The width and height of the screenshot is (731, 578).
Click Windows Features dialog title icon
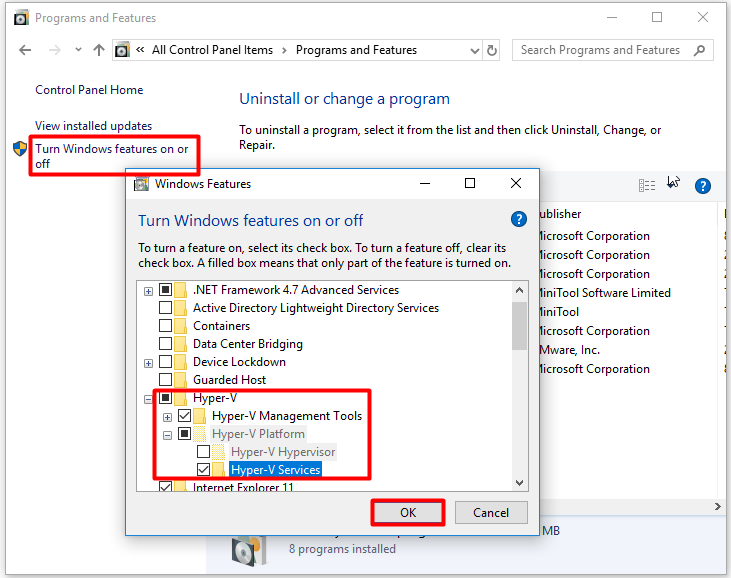tap(141, 184)
